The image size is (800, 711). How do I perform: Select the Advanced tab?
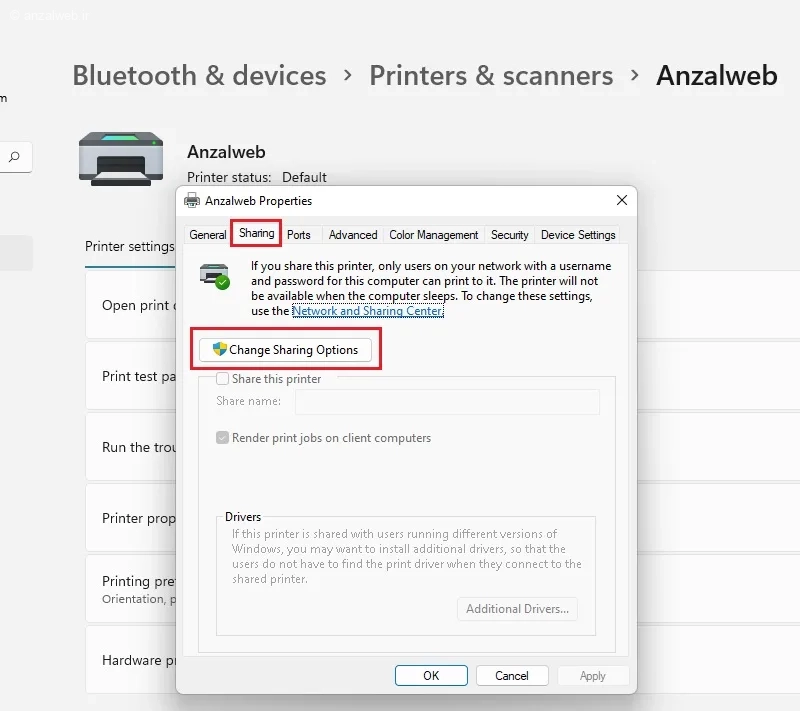tap(353, 235)
